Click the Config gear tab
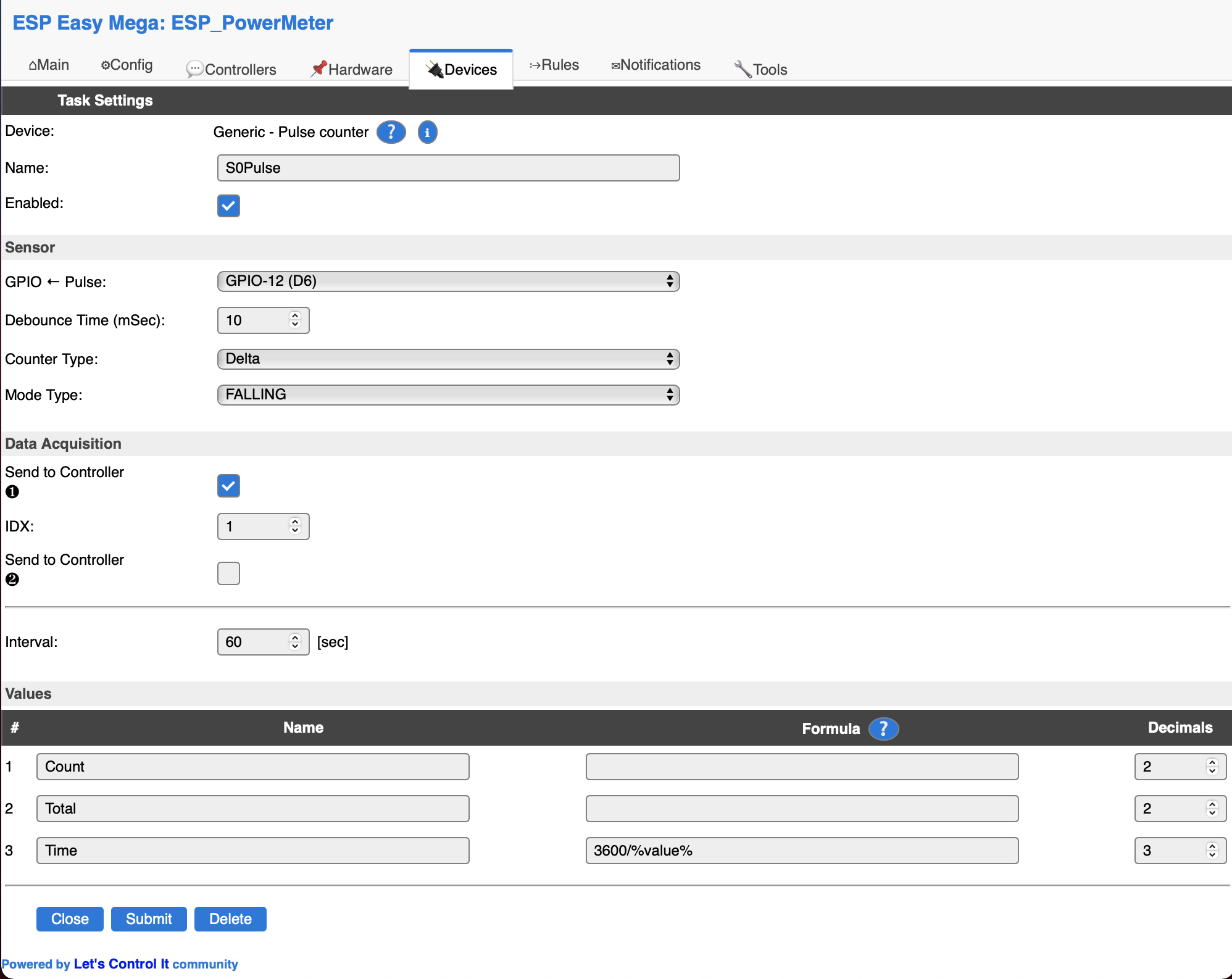This screenshot has width=1232, height=979. 127,65
